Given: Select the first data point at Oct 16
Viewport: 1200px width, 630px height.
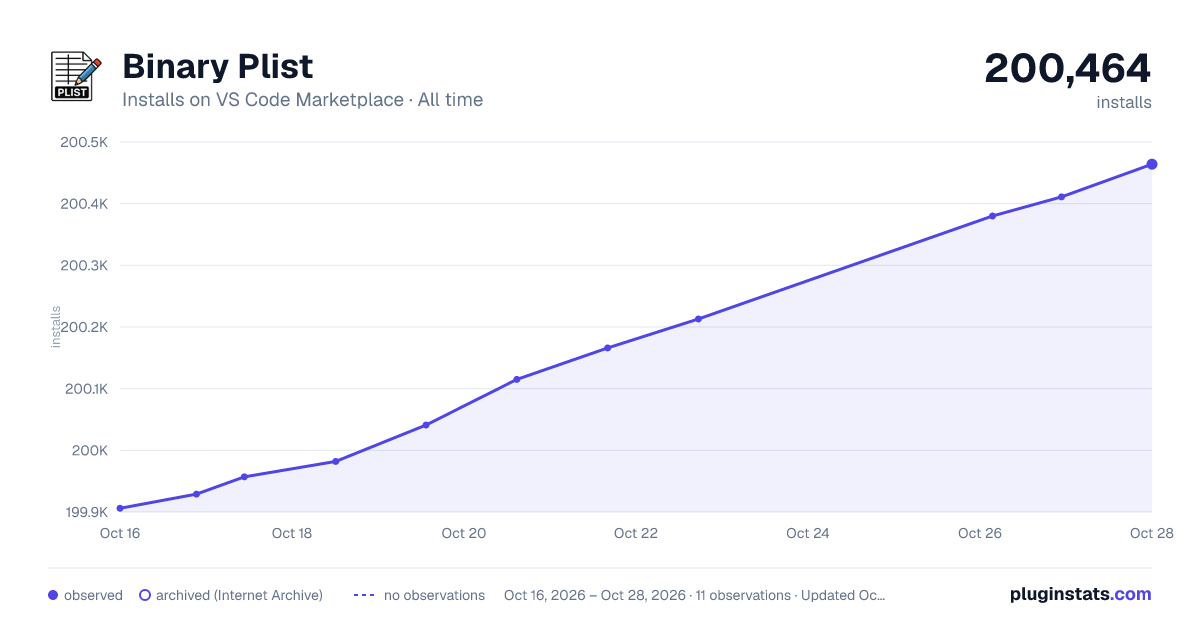Looking at the screenshot, I should pos(120,508).
